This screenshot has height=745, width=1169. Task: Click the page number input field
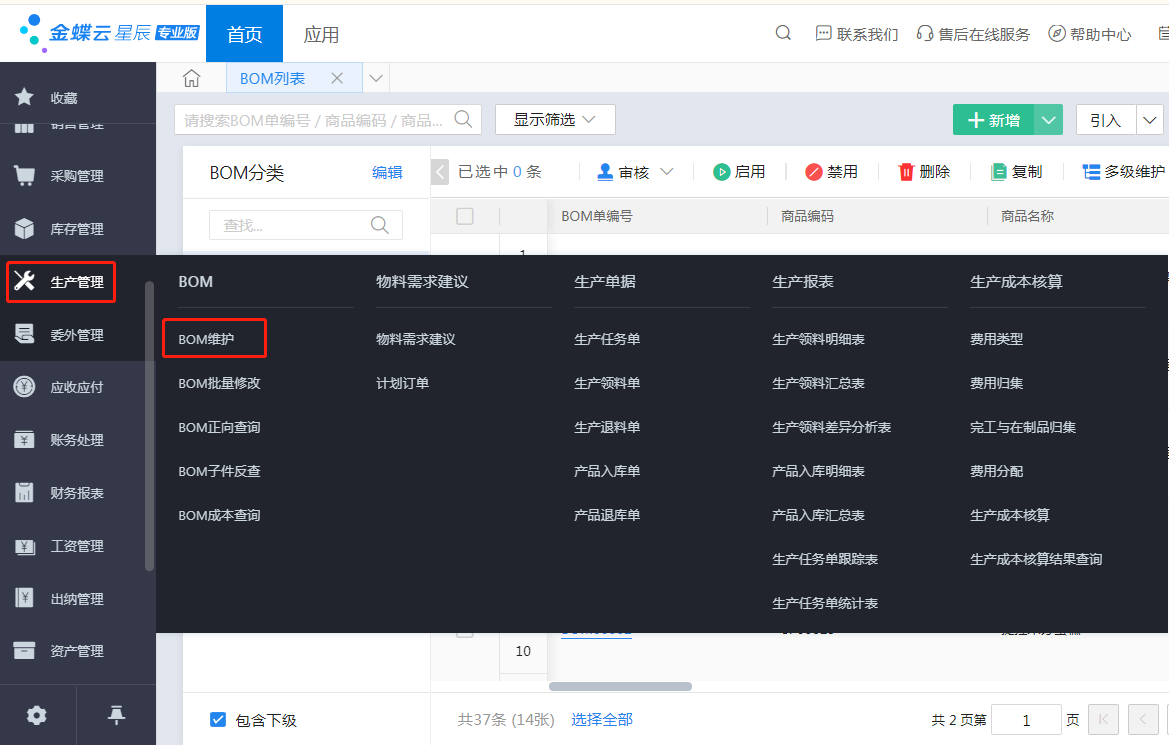click(1026, 719)
